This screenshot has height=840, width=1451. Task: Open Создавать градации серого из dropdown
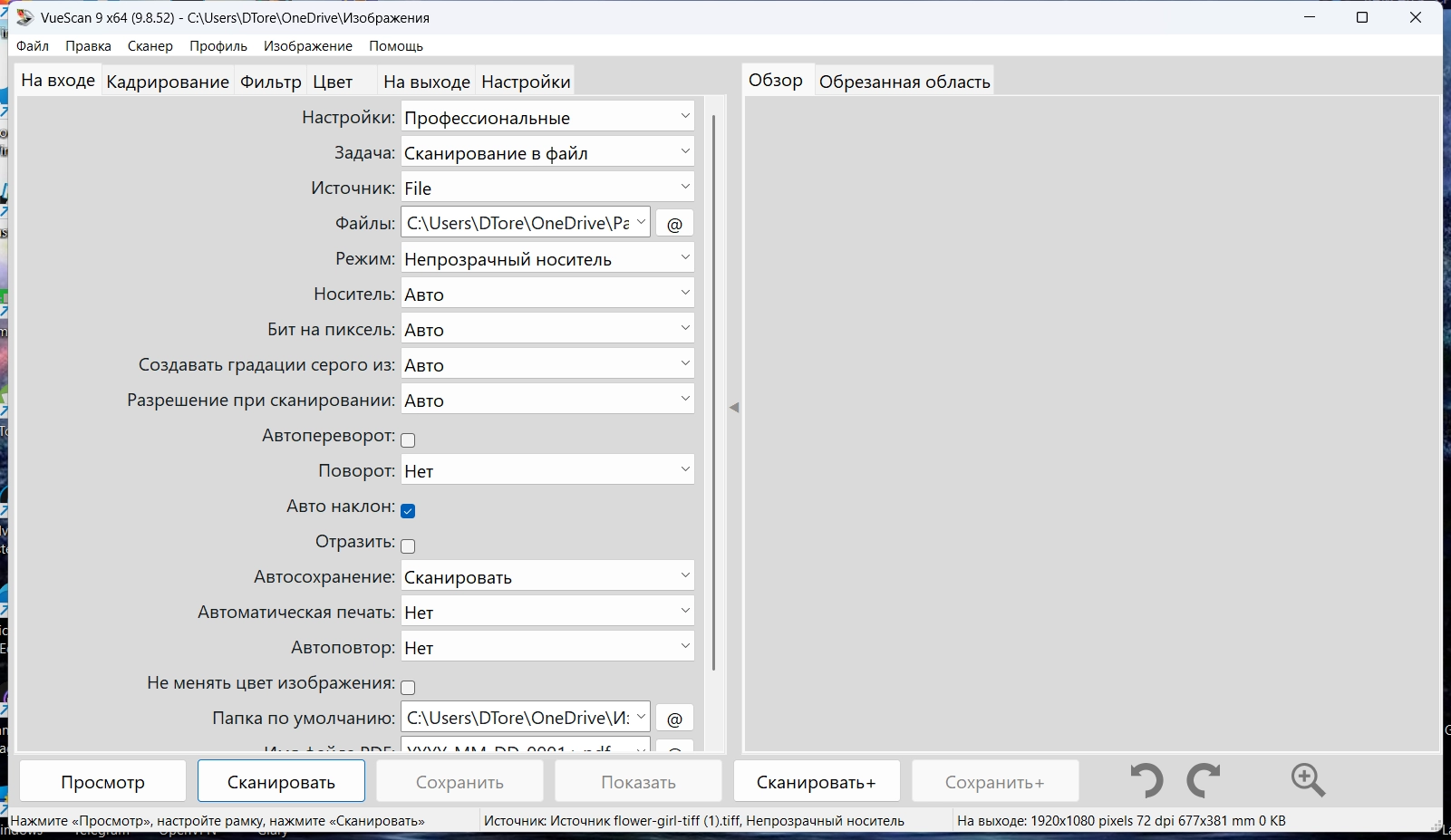tap(547, 365)
